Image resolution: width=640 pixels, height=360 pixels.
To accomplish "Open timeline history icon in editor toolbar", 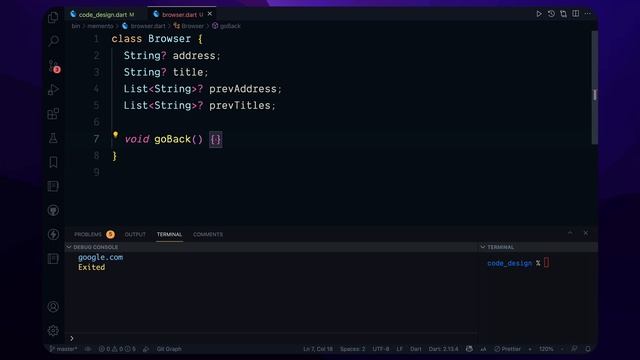I will coord(551,14).
